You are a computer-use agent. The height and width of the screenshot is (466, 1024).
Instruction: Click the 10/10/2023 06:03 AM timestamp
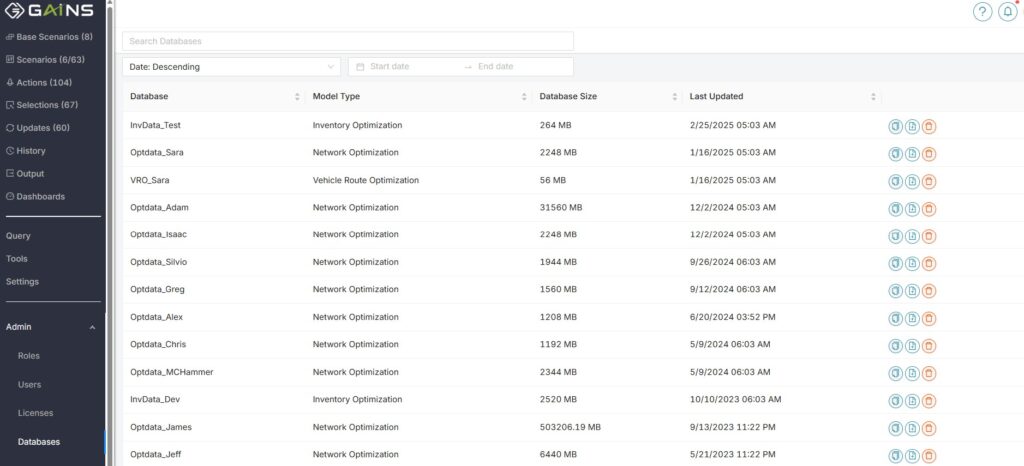735,399
